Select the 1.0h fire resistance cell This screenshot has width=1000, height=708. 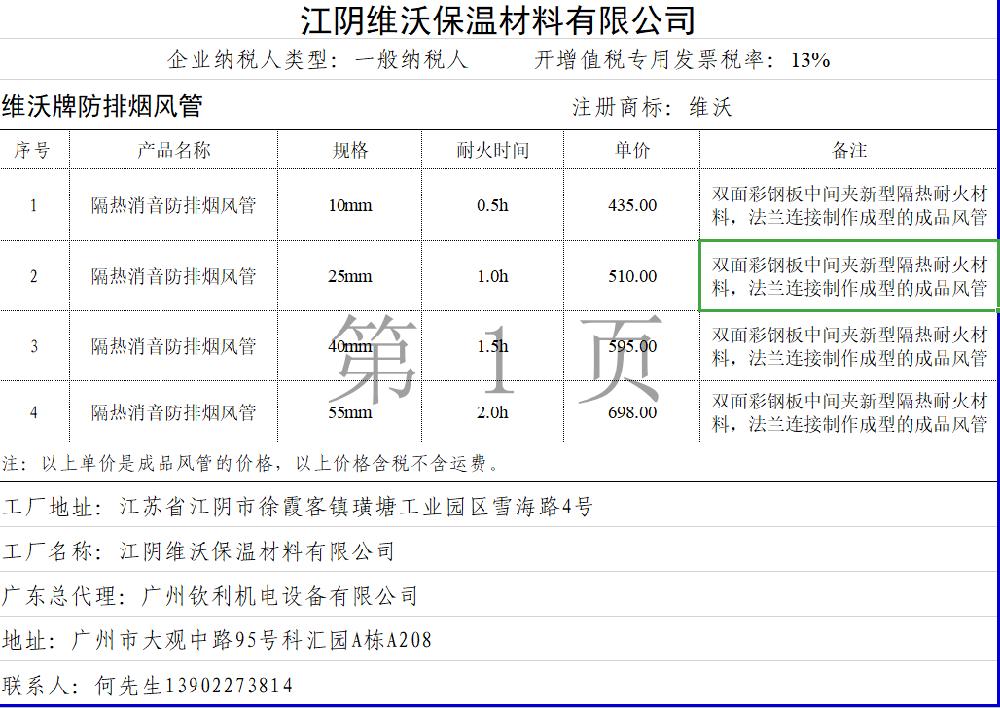tap(492, 276)
